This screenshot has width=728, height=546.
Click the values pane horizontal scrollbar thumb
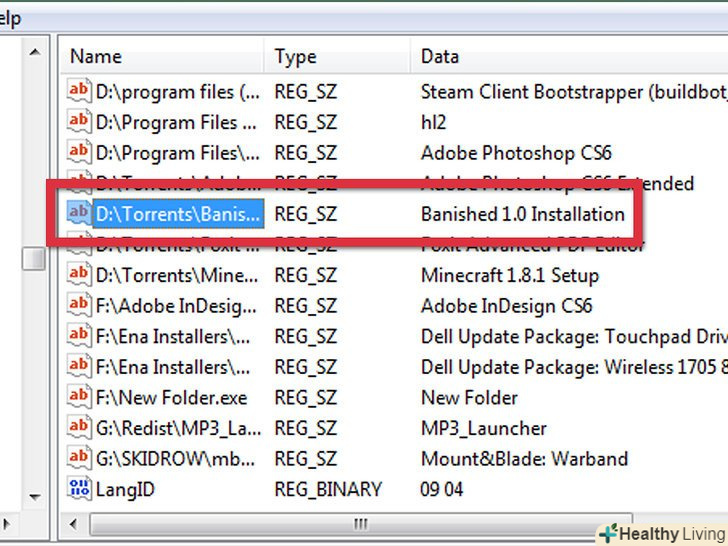point(361,525)
